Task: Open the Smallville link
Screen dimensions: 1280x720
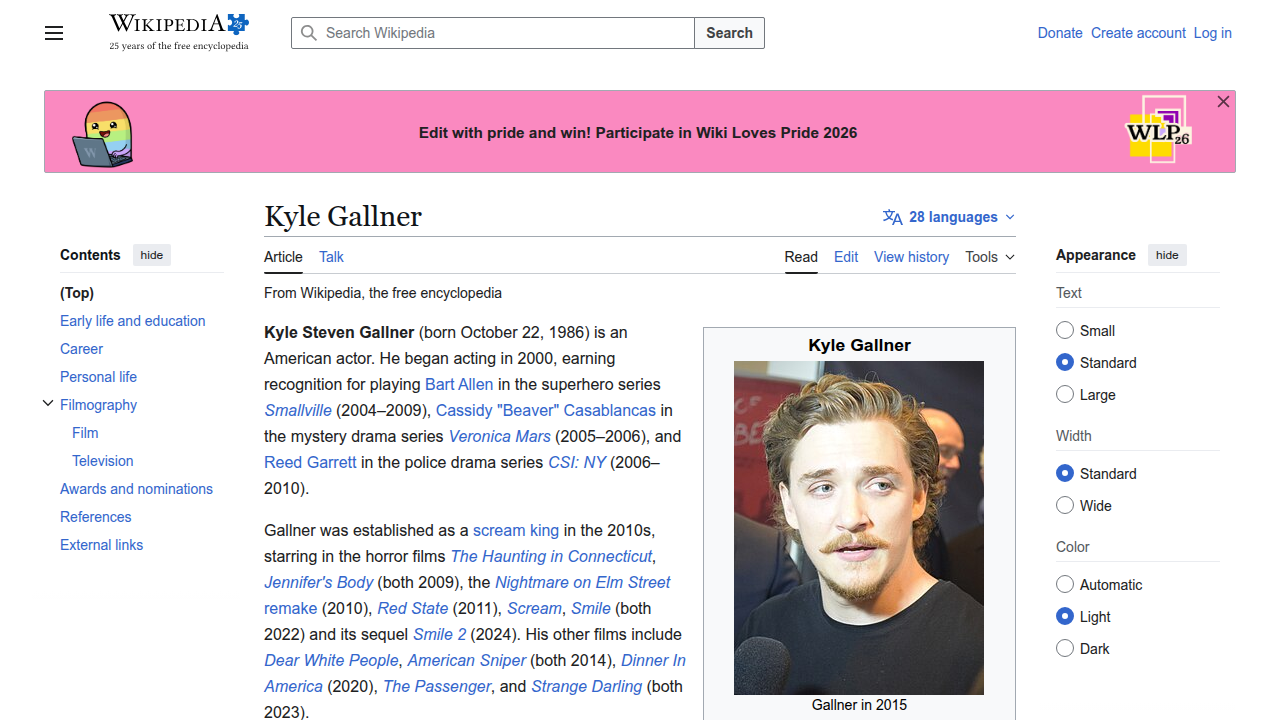Action: 298,410
